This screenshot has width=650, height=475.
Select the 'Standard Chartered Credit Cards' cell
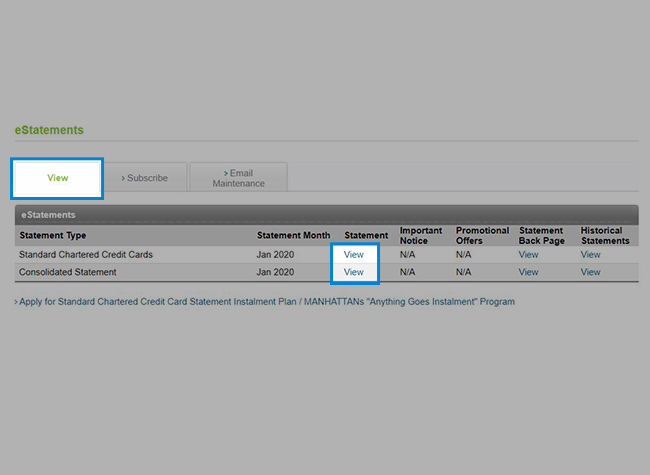tap(86, 254)
